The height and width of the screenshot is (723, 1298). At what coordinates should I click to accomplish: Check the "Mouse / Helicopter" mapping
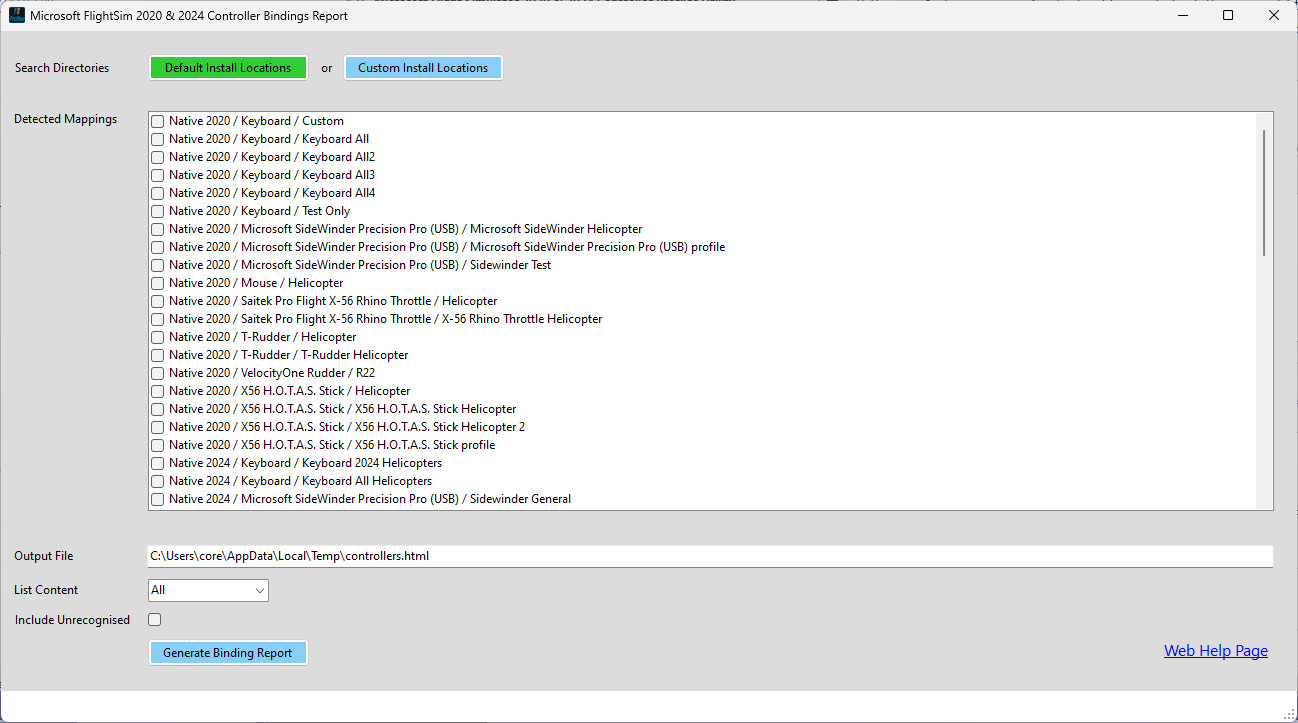tap(158, 283)
